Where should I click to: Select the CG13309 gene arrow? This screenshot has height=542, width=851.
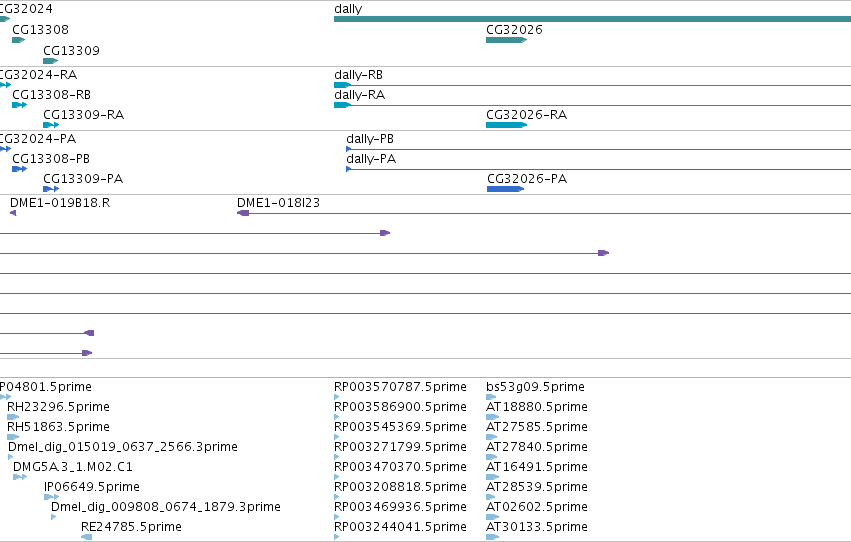coord(50,61)
